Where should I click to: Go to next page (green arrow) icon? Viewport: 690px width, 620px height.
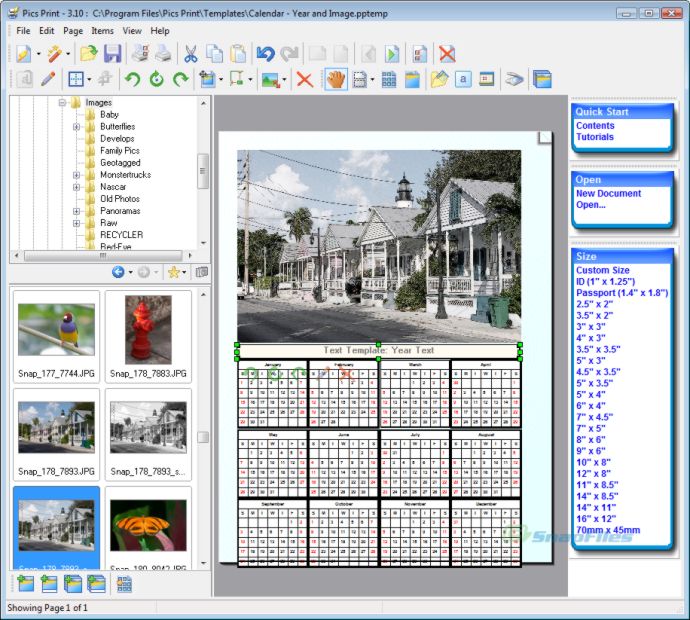[x=392, y=54]
